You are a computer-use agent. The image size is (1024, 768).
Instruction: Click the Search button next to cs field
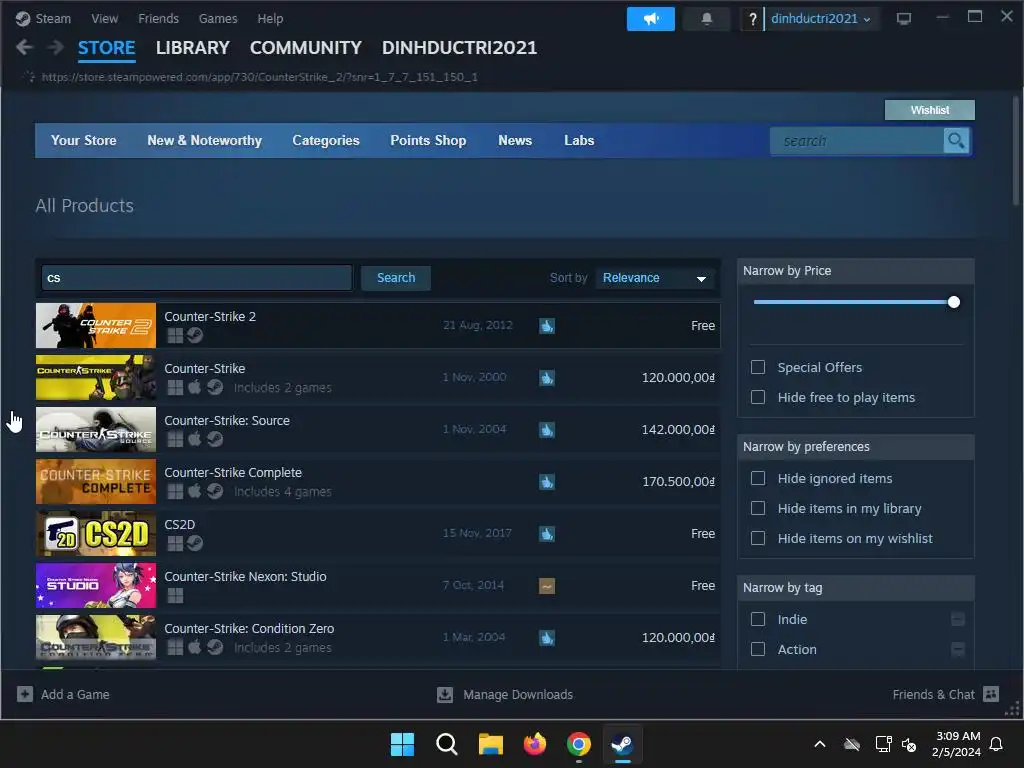coord(396,278)
